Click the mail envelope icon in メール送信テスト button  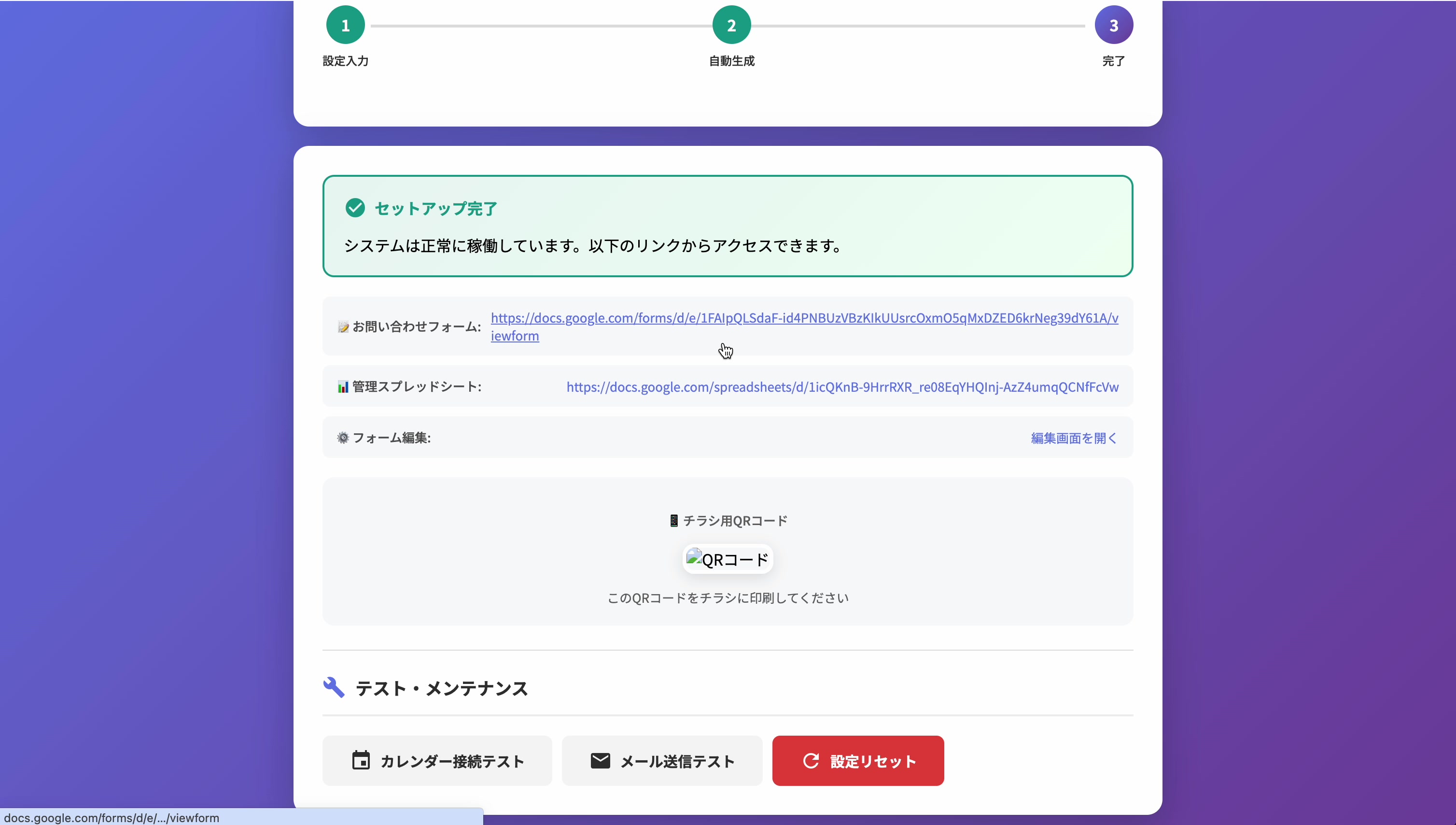(x=601, y=760)
